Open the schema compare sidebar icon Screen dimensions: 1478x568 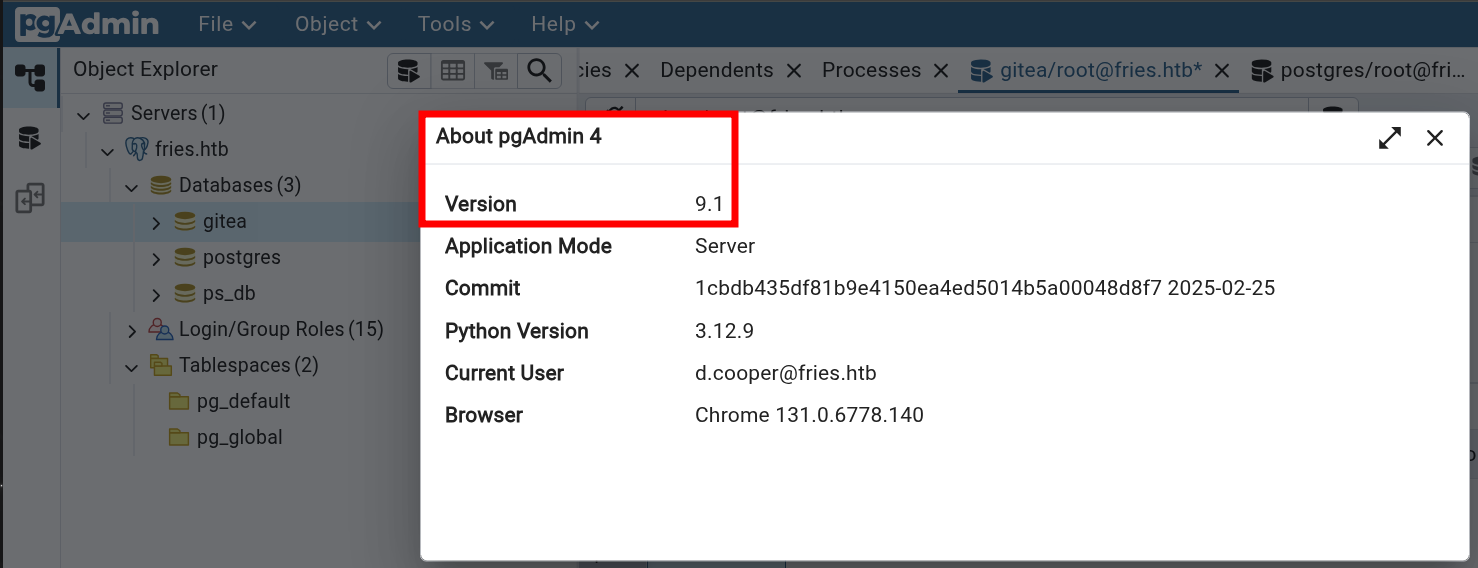[x=30, y=198]
